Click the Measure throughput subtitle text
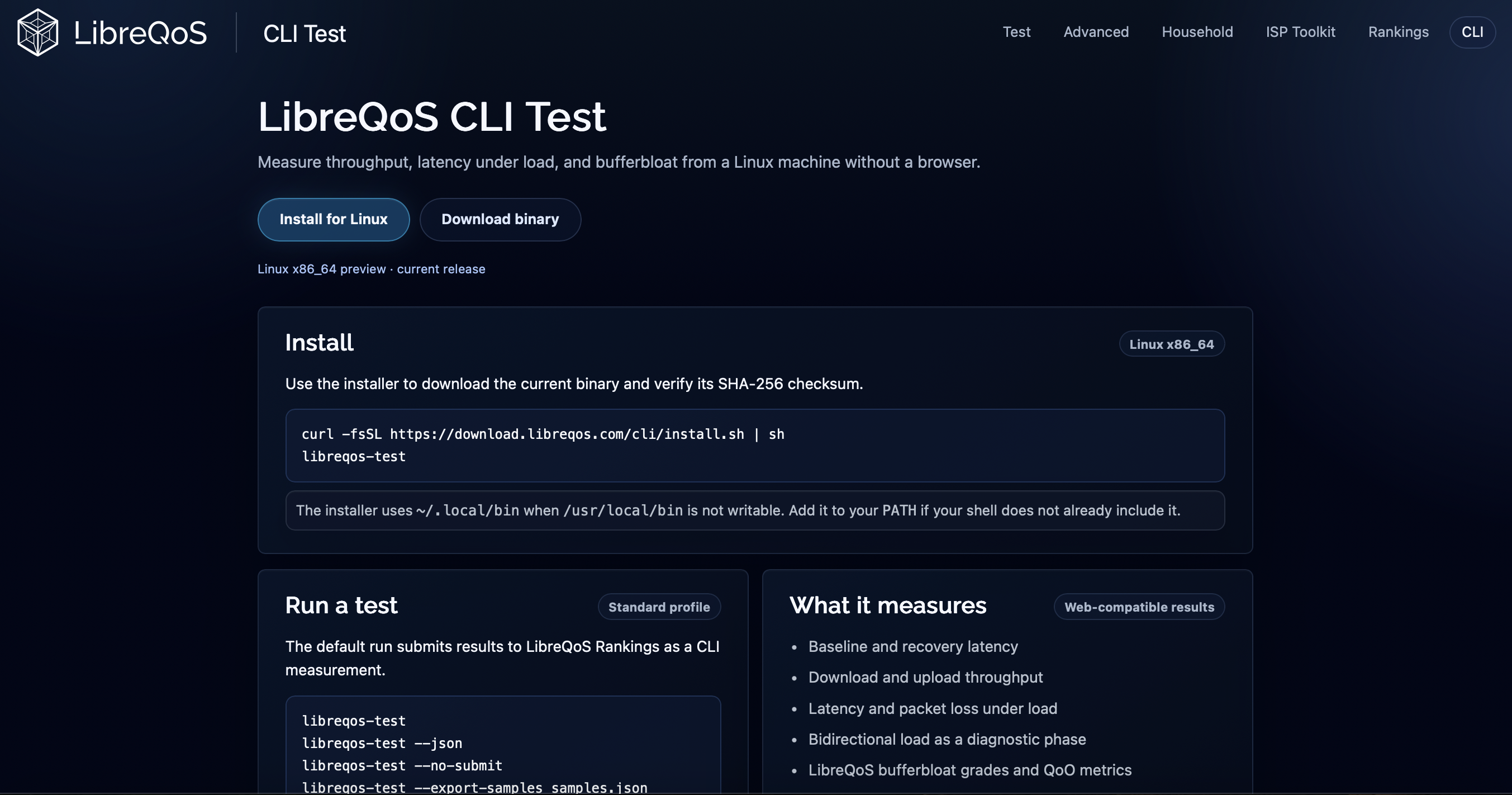 [x=619, y=162]
